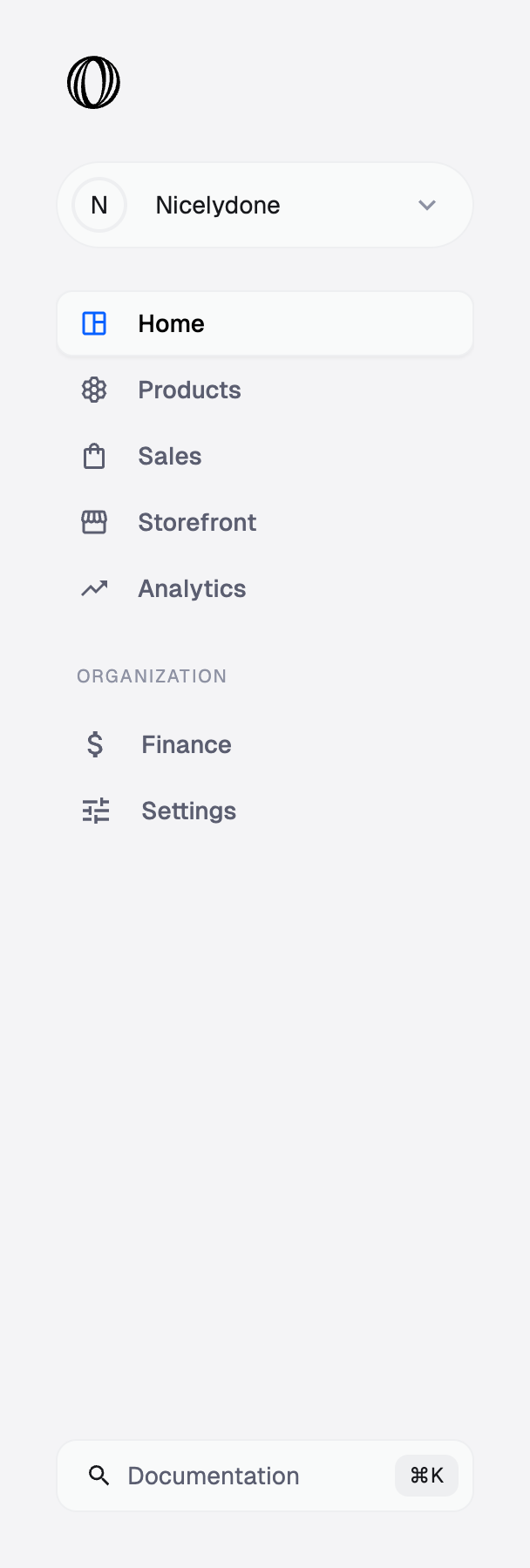Open the workspace dropdown chevron
Image resolution: width=530 pixels, height=1568 pixels.
(427, 205)
